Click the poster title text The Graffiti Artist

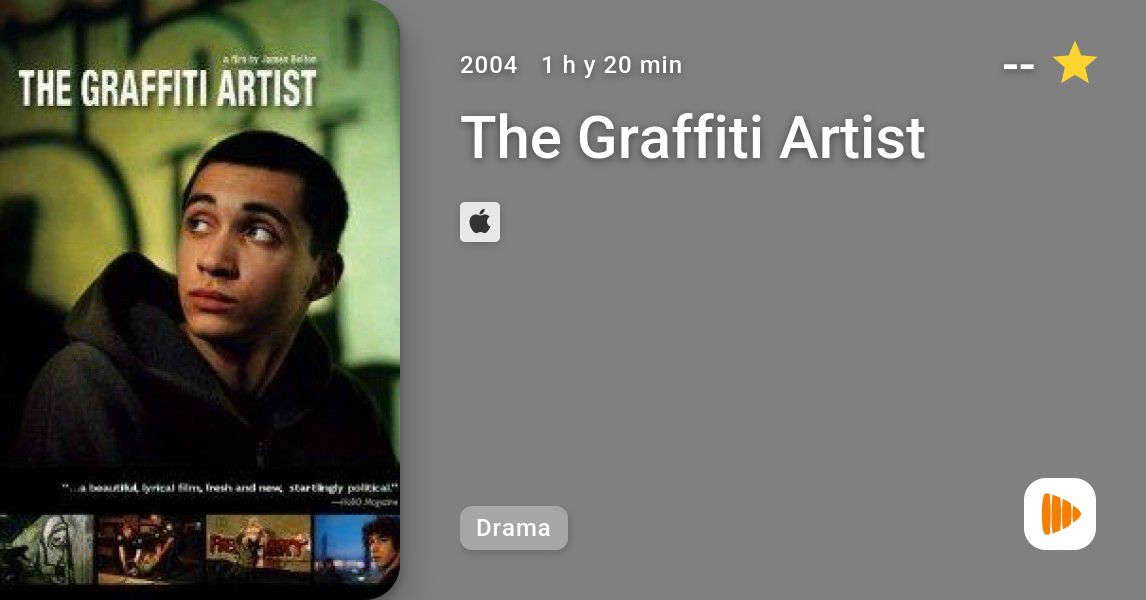tap(167, 88)
